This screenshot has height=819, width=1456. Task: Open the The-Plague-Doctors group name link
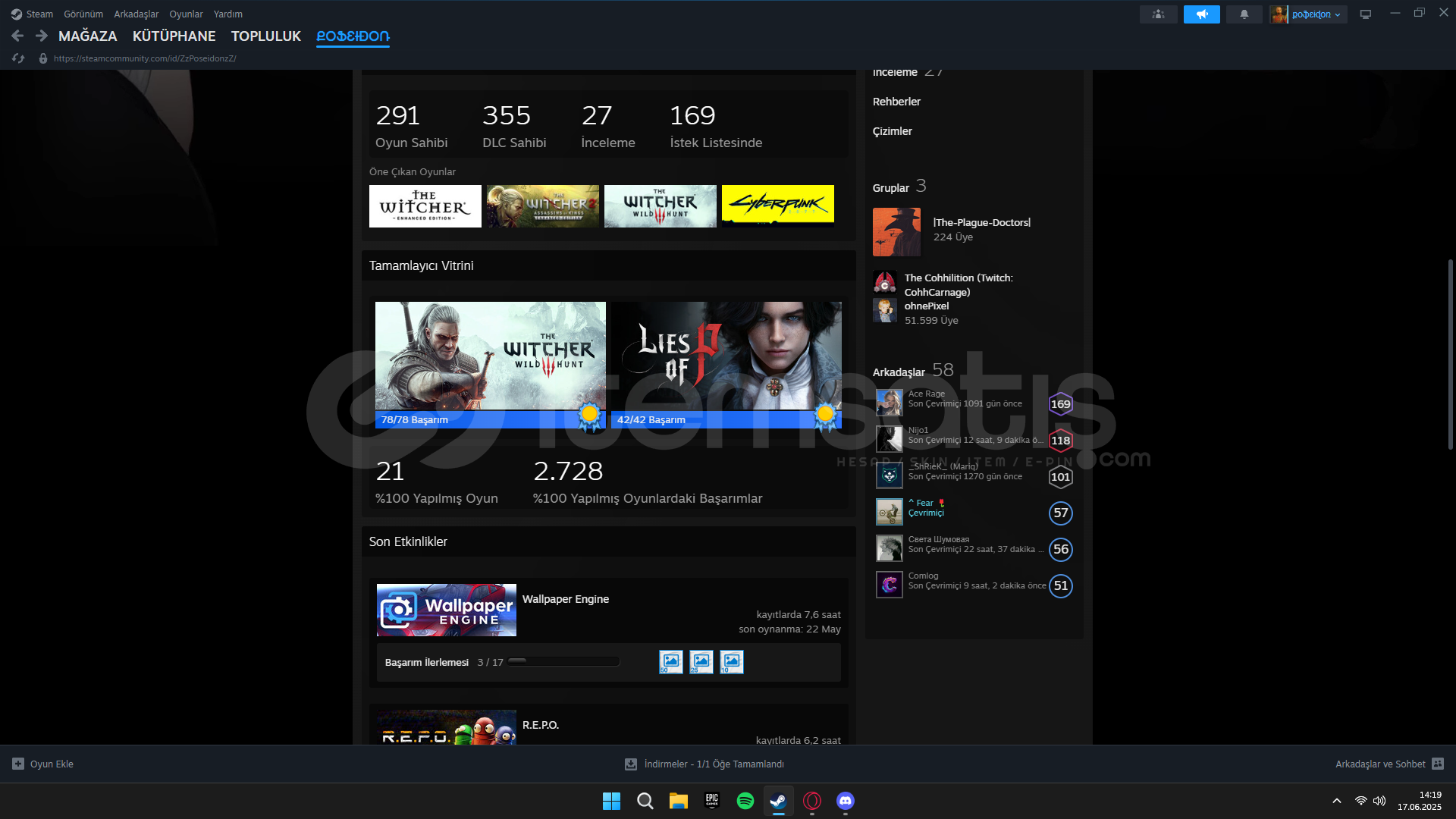(982, 222)
